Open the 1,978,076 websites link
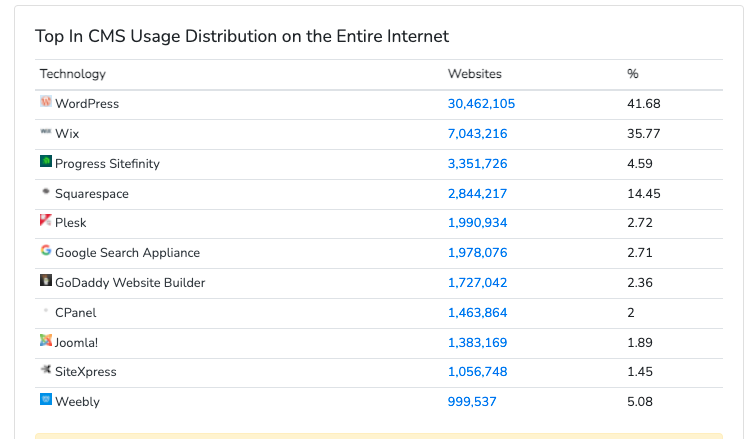Viewport: 754px width, 439px height. coord(478,253)
